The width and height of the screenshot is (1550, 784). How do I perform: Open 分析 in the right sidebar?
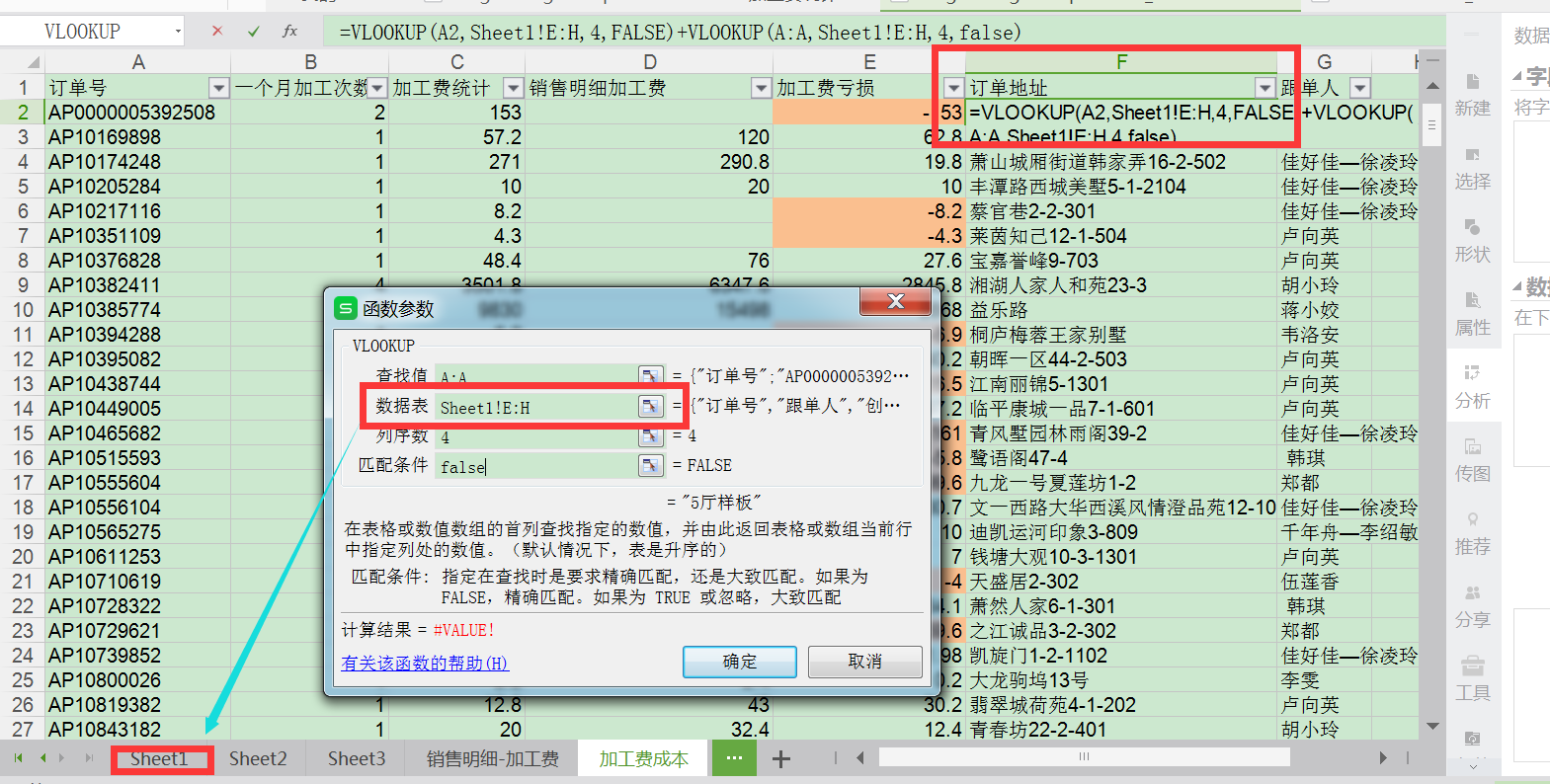1472,387
